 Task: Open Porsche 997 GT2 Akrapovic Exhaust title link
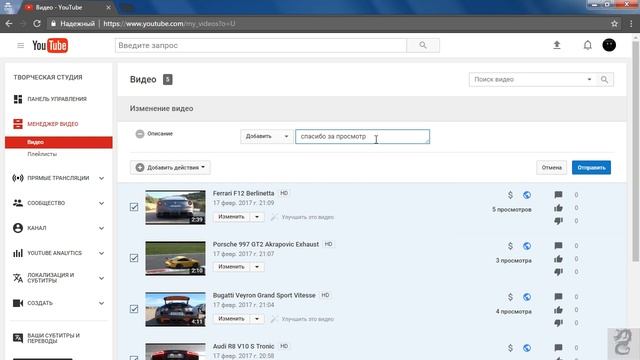click(266, 244)
